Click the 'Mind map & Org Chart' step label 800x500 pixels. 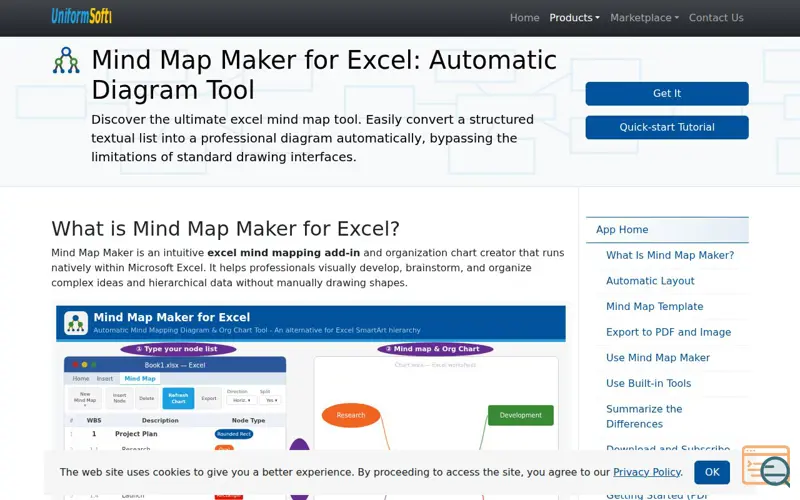[x=435, y=349]
